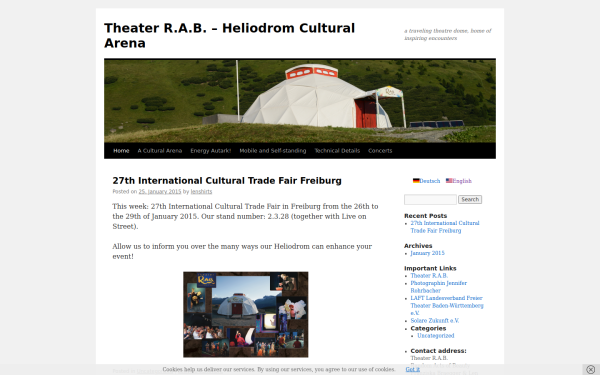600x375 pixels.
Task: Open LAFT Landesverband Freier Theater link
Action: pyautogui.click(x=447, y=305)
